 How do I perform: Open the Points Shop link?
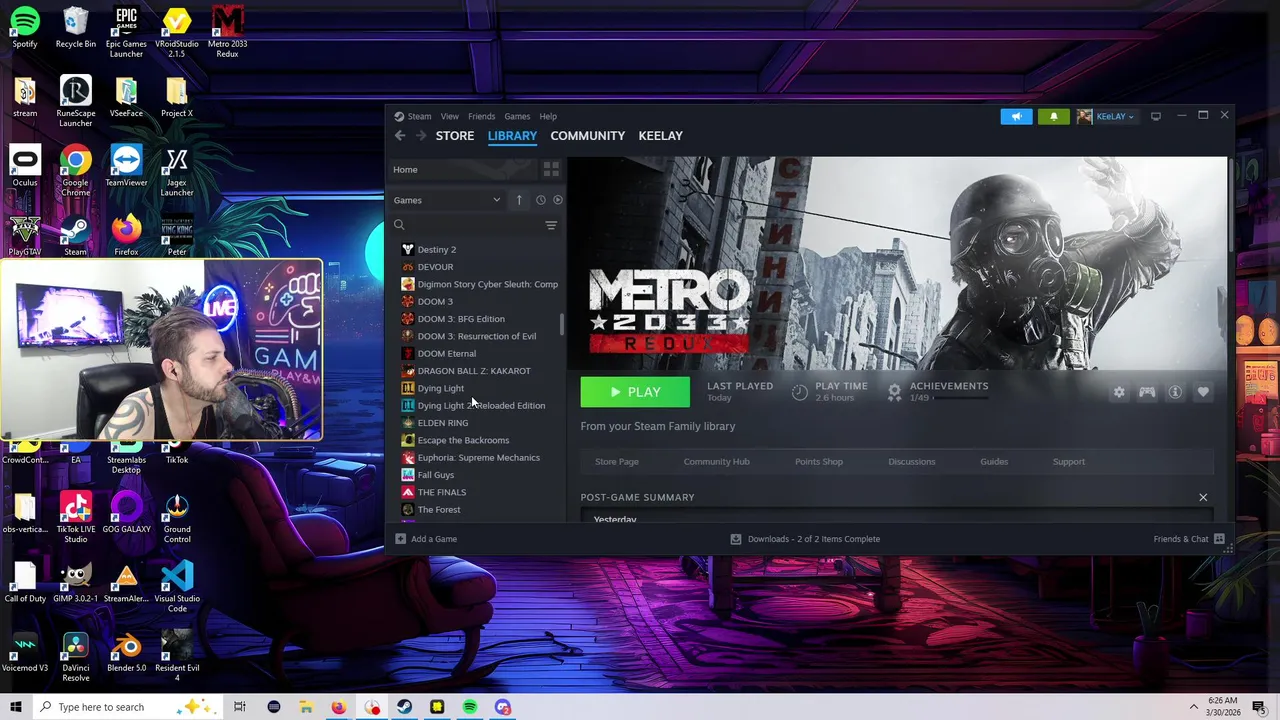pyautogui.click(x=819, y=462)
